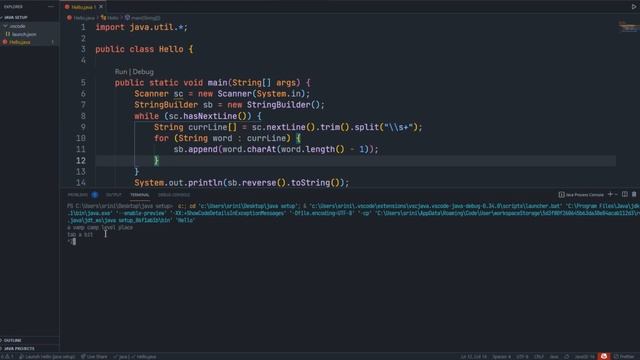Open Hello.java in the Explorer tree
Viewport: 640px width, 360px height.
pyautogui.click(x=20, y=42)
